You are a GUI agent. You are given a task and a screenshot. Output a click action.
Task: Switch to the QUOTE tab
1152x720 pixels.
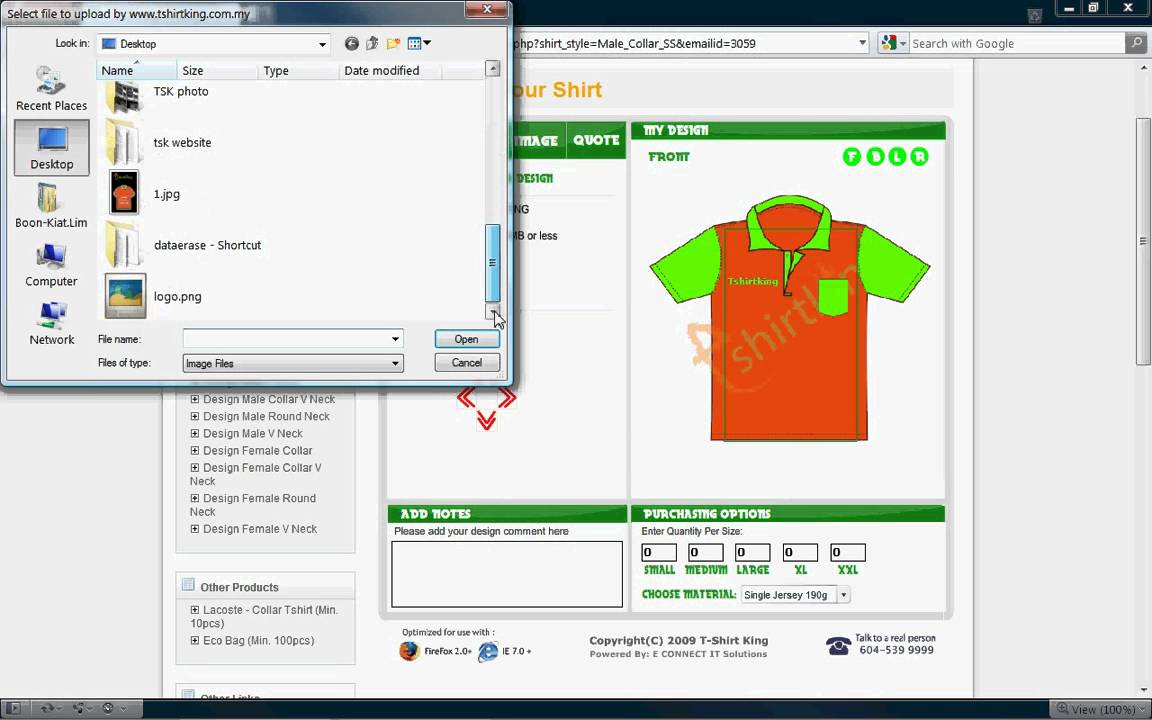point(596,140)
